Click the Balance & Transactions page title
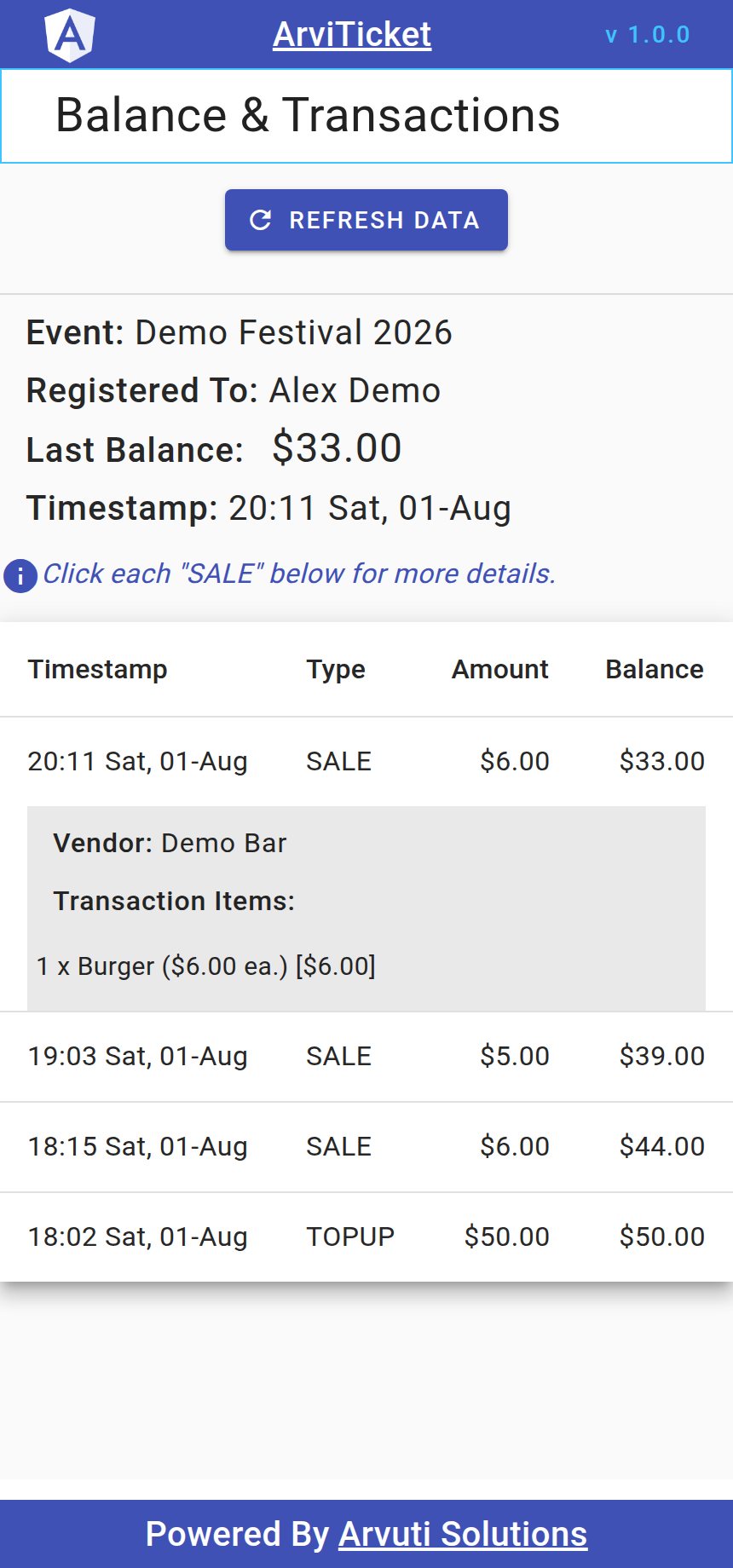 click(308, 115)
